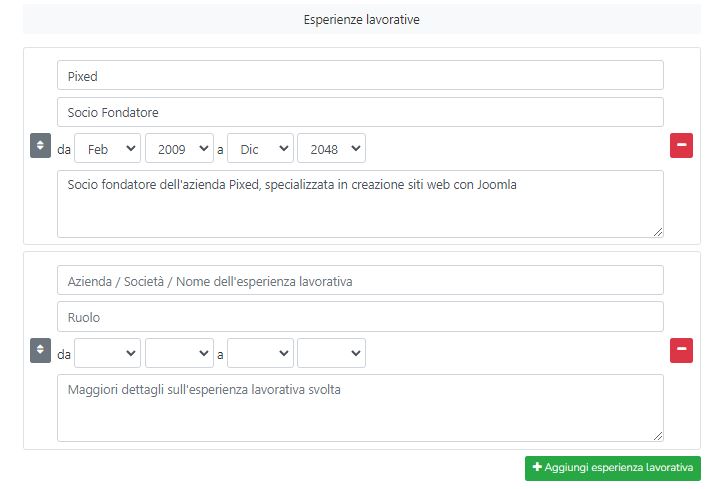Open the empty start year dropdown in second entry
This screenshot has height=489, width=718.
[180, 353]
